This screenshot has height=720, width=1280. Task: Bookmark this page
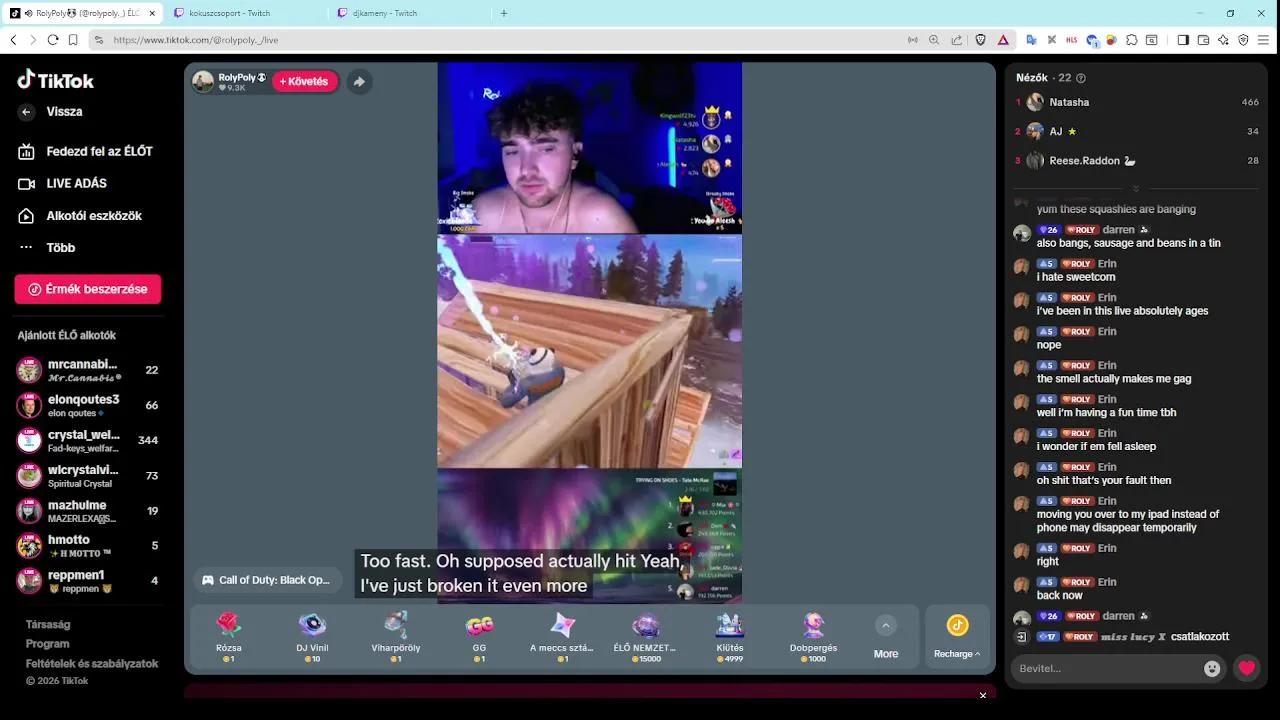(x=73, y=40)
